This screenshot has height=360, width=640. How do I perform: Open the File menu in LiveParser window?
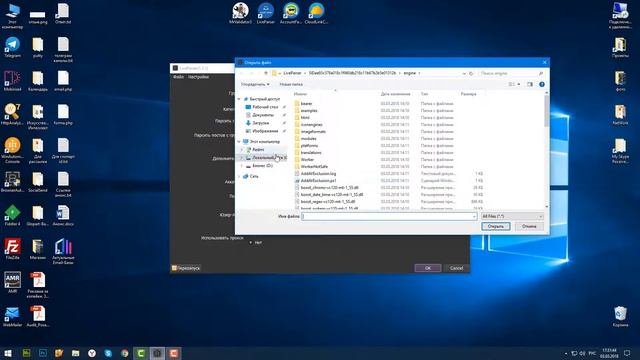pos(178,77)
